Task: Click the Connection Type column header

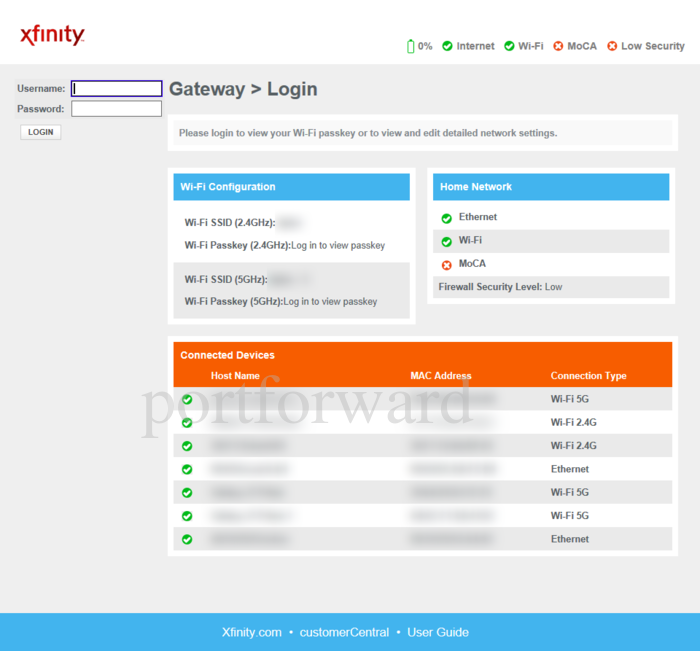Action: (588, 376)
